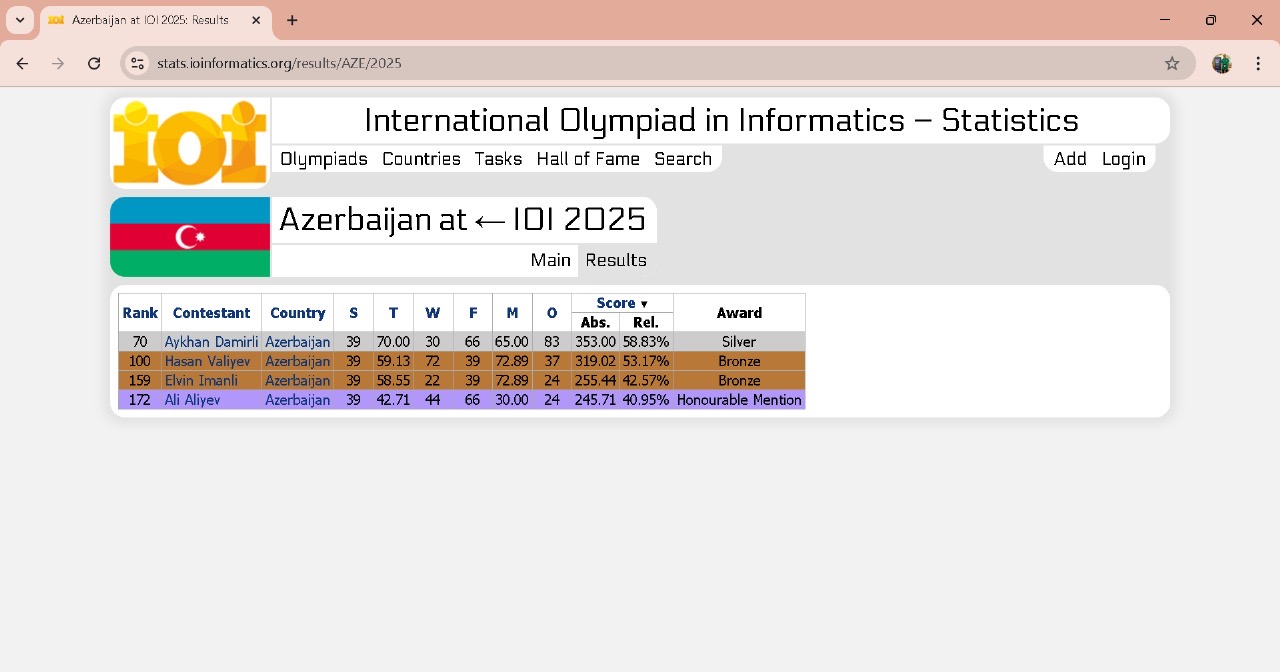Open contestant Aykhan Damirli's profile

[211, 342]
